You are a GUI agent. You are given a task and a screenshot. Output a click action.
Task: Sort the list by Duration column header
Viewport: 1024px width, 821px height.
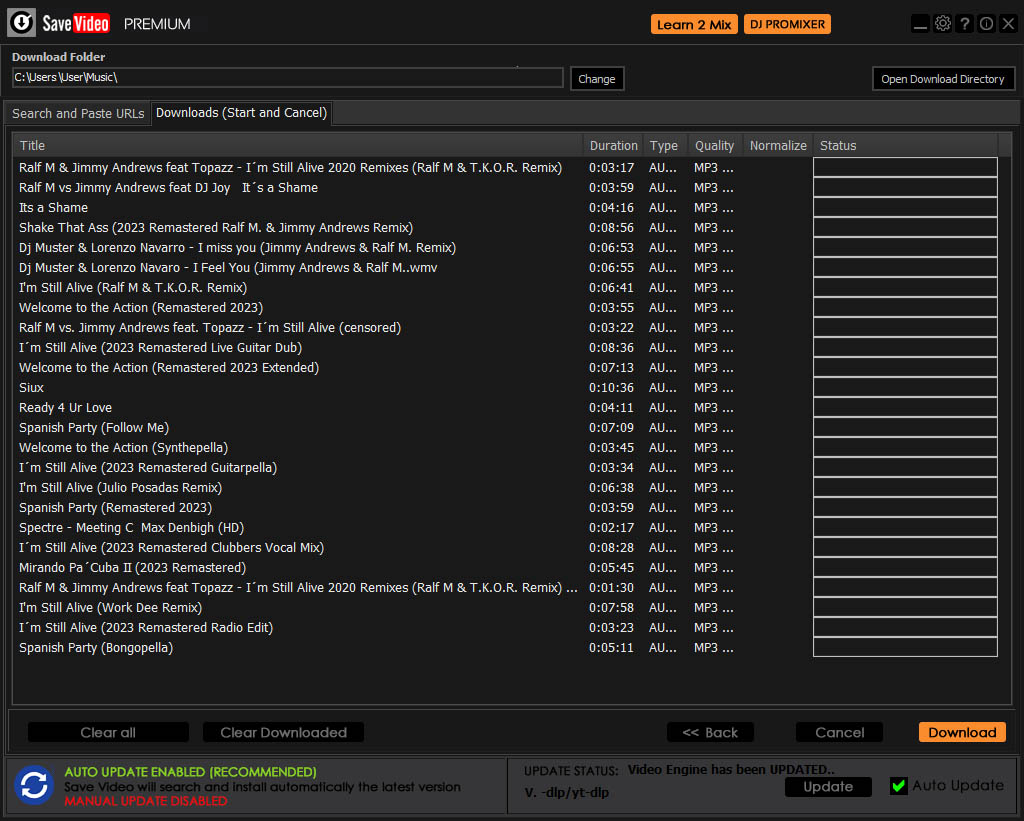613,146
